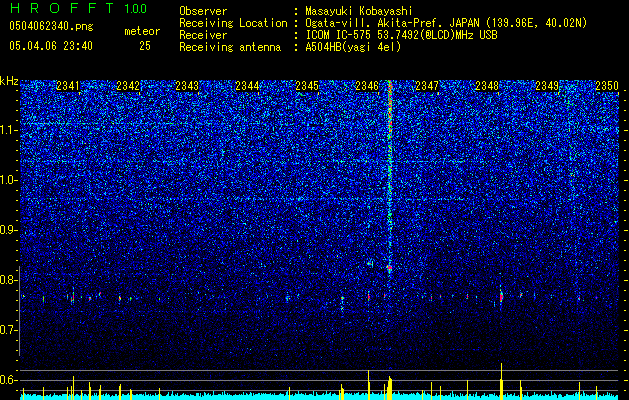Click the meteor count value 25
This screenshot has width=629, height=400.
coord(145,46)
